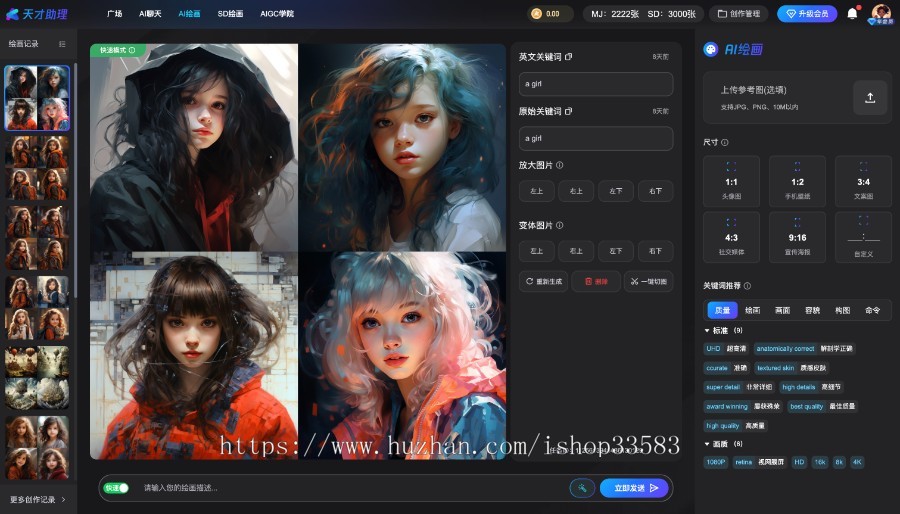Select the 画面 keyword tab
This screenshot has width=900, height=514.
click(x=782, y=310)
